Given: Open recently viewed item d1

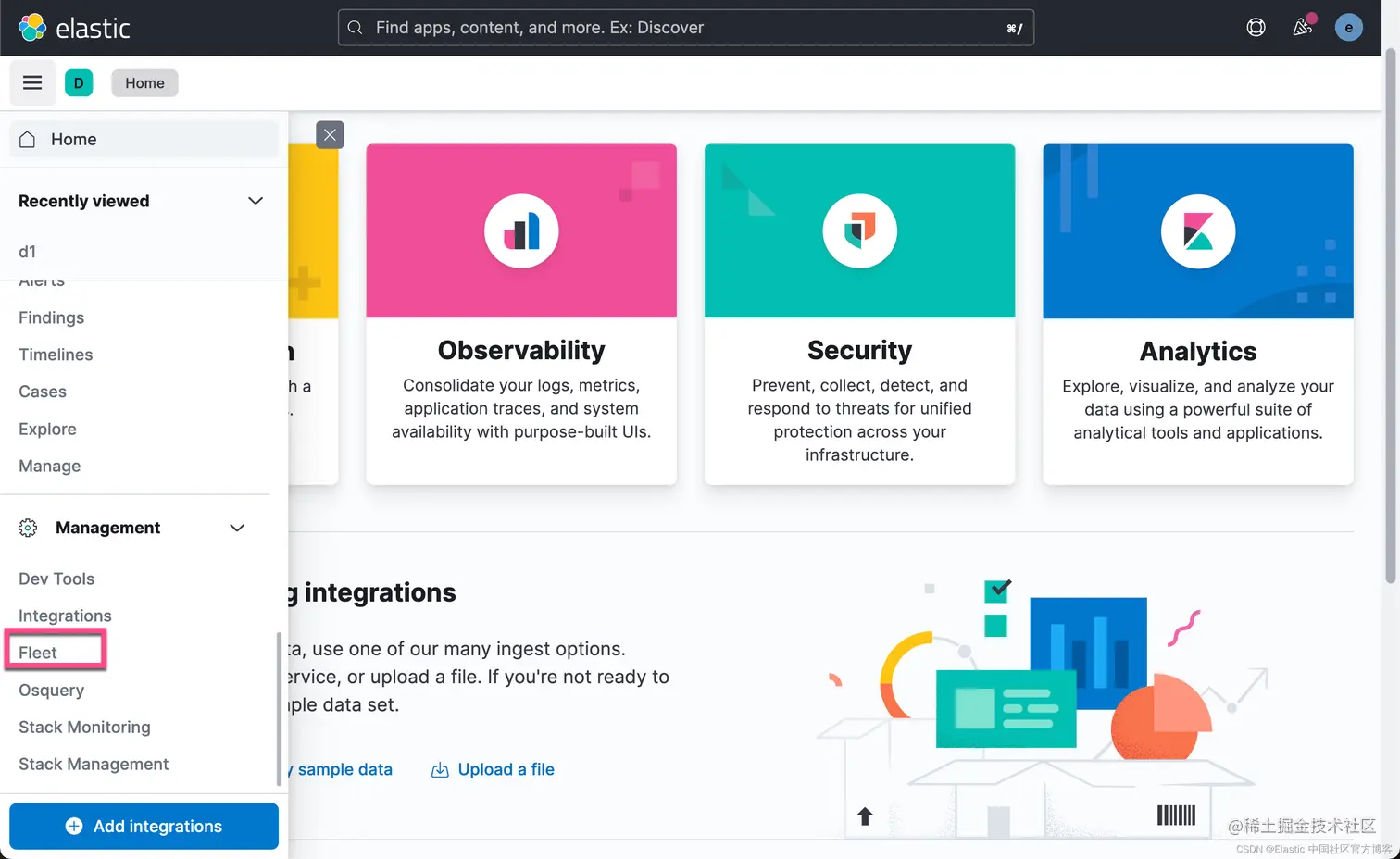Looking at the screenshot, I should pyautogui.click(x=28, y=252).
